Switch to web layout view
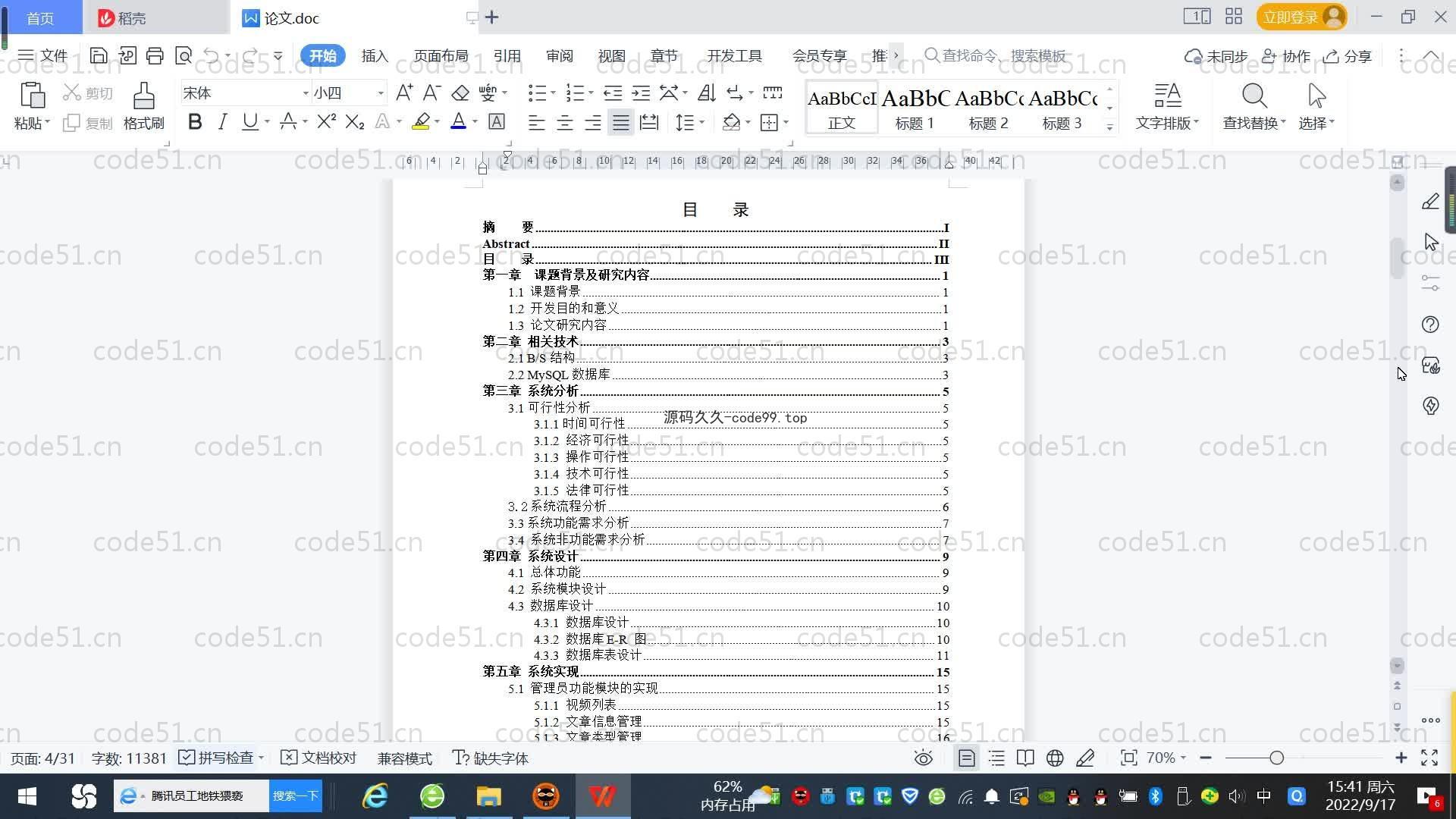 pos(1055,758)
